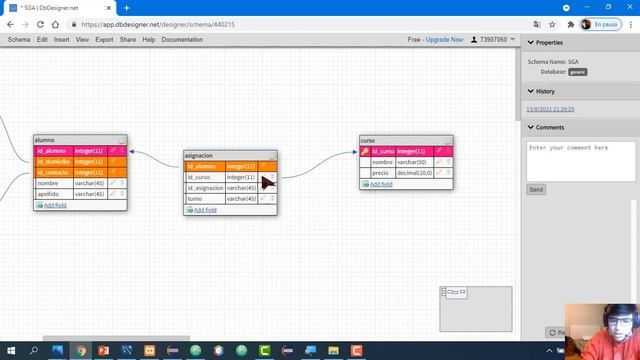Open Chrome three-dot menu

point(631,24)
